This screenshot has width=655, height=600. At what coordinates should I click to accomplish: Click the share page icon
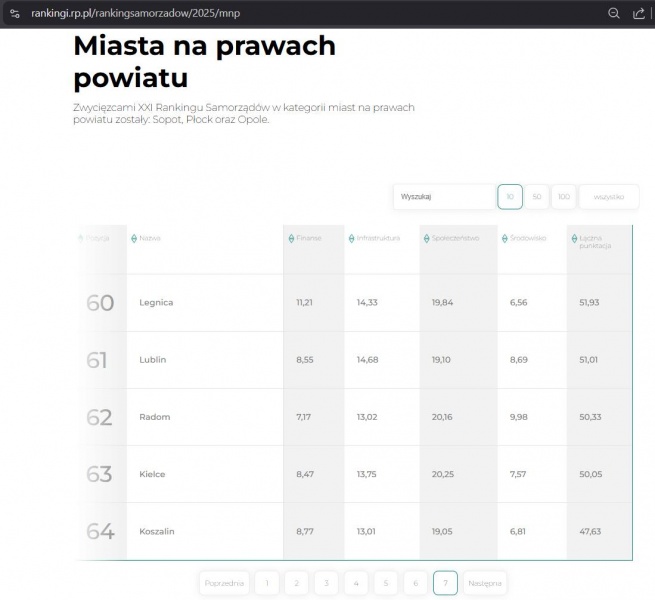tap(639, 13)
